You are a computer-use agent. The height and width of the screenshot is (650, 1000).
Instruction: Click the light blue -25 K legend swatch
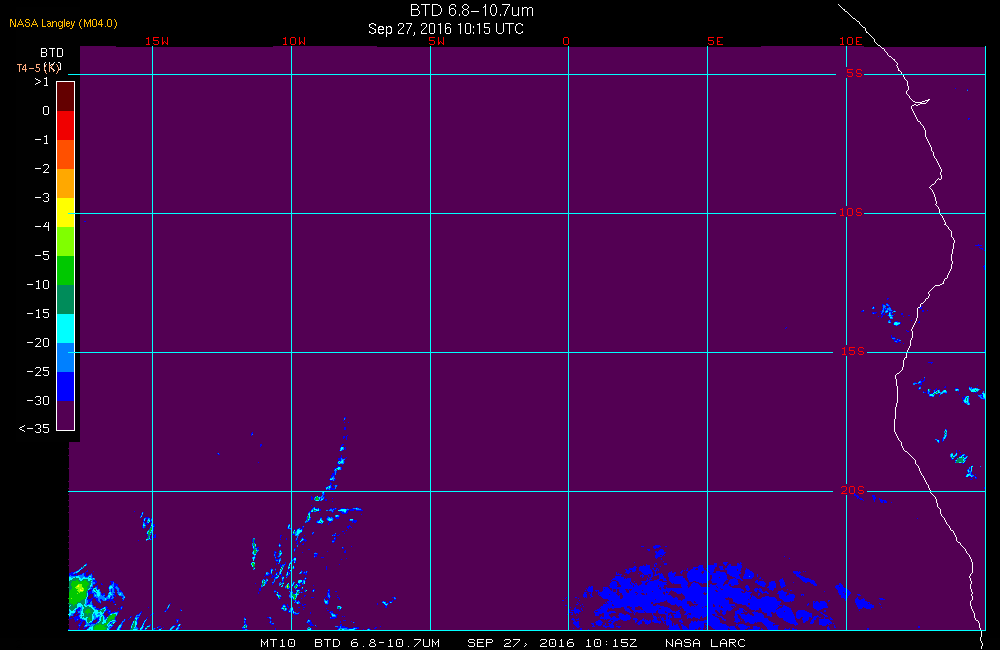(66, 357)
